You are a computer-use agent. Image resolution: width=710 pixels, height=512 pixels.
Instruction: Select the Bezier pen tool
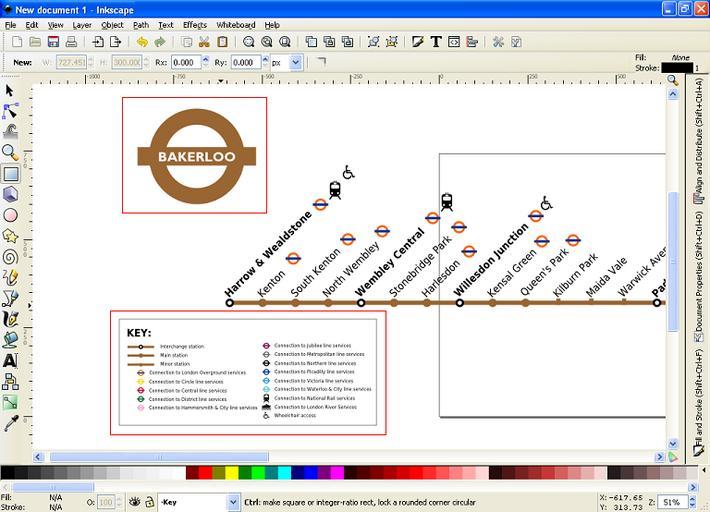click(10, 298)
